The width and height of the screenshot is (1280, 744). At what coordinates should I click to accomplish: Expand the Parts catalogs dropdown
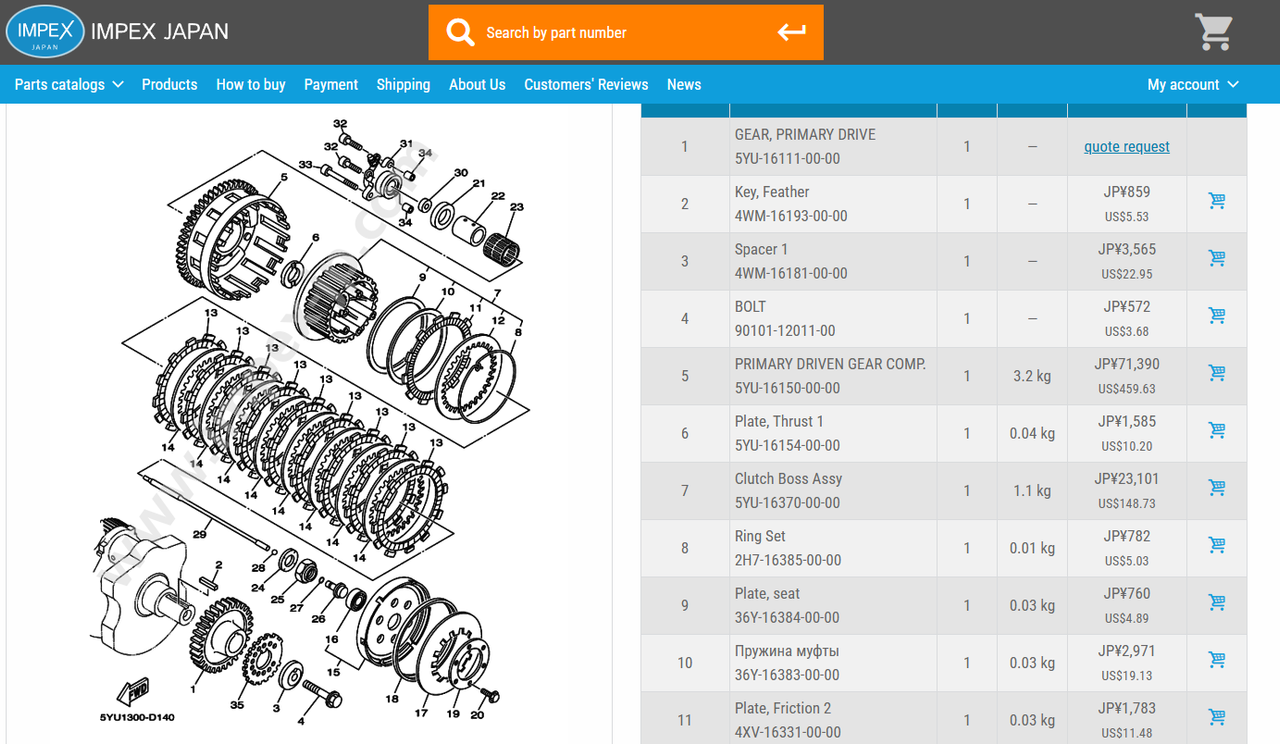tap(69, 85)
